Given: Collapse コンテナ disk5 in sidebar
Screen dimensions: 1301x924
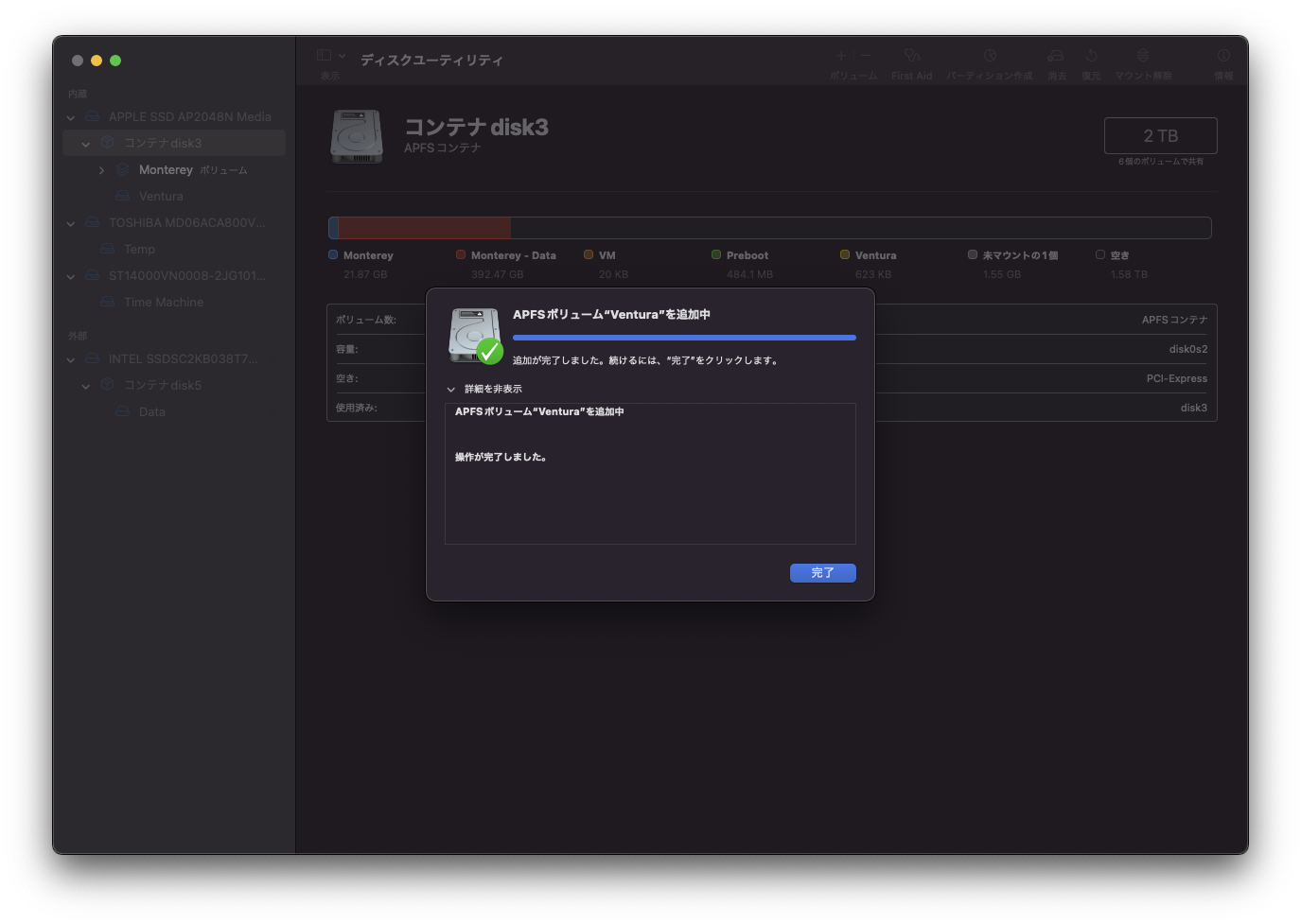Looking at the screenshot, I should pos(86,386).
